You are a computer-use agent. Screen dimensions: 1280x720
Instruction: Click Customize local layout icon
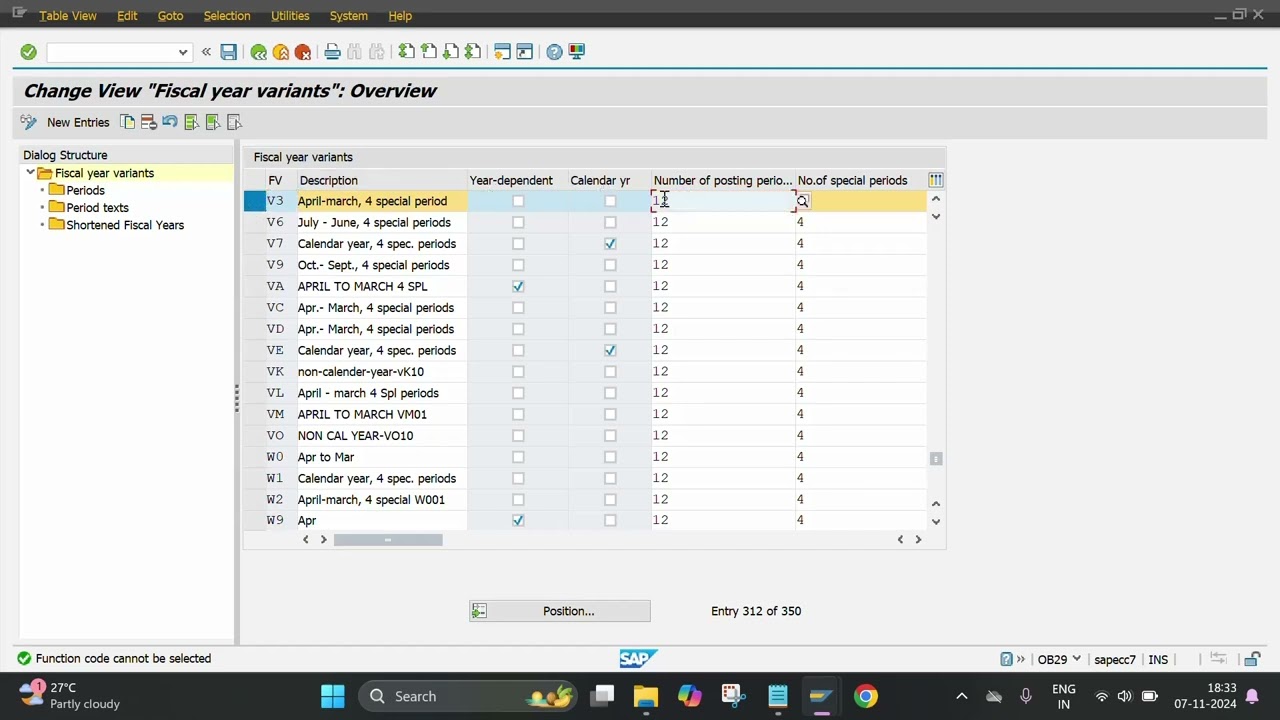[x=576, y=52]
